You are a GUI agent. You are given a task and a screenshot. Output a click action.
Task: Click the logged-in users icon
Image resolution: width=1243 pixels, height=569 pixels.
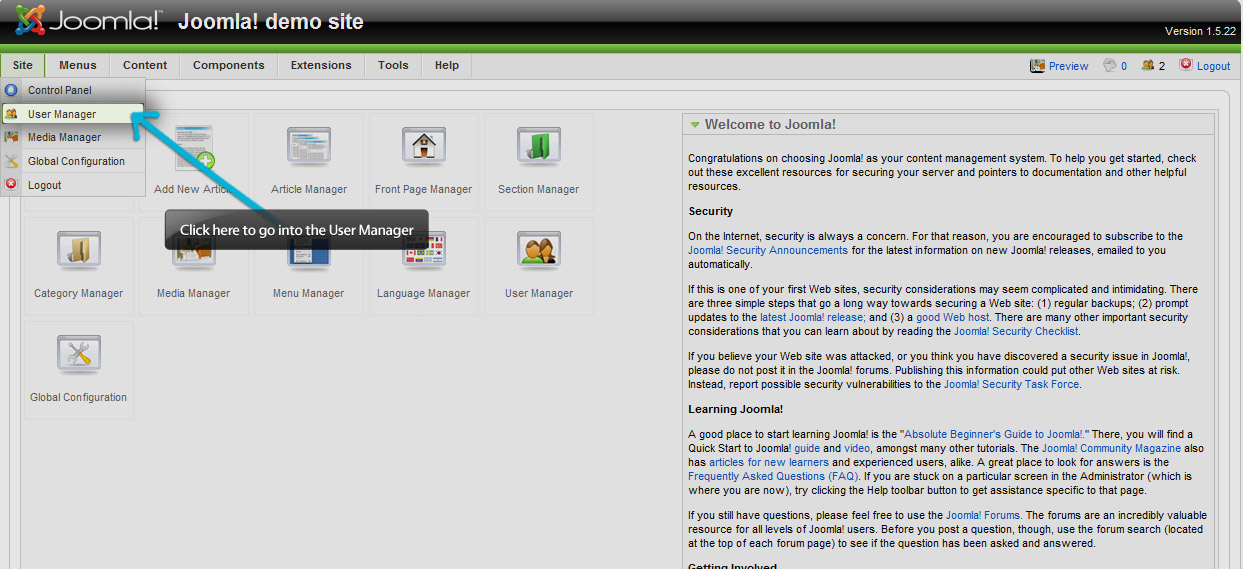pos(1147,65)
